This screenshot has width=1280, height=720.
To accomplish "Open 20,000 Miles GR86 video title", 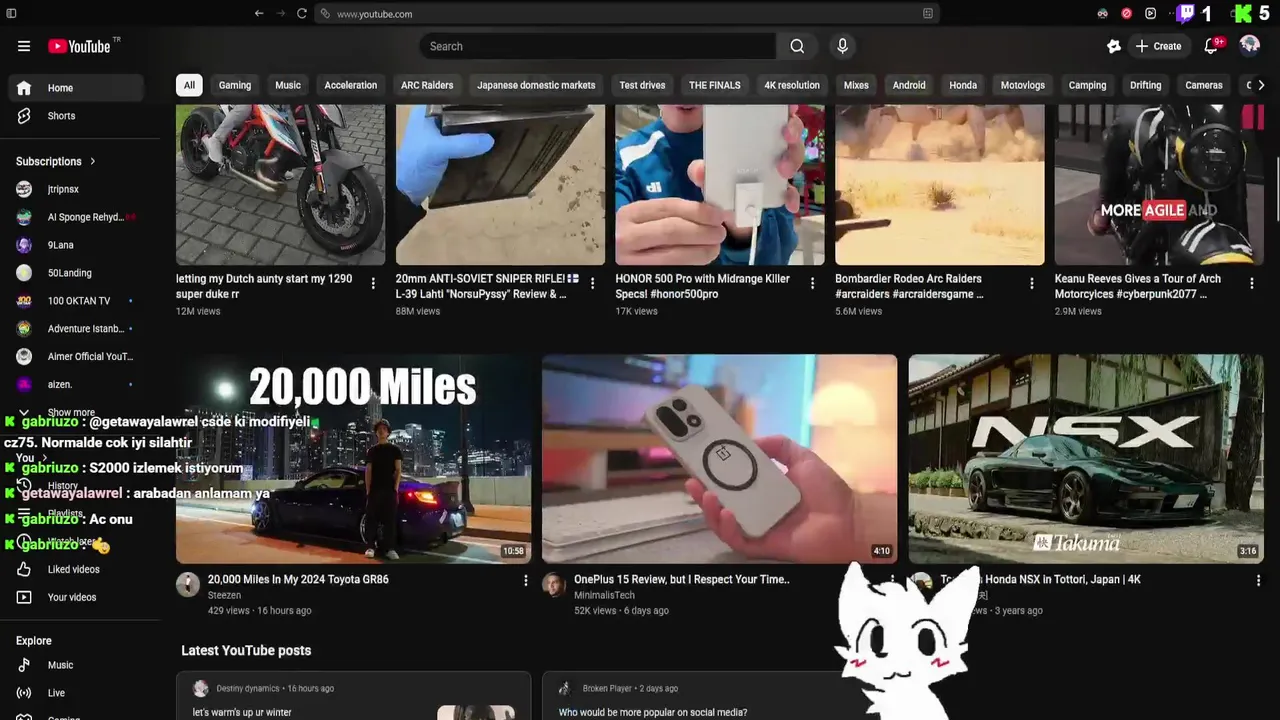I will click(x=298, y=579).
